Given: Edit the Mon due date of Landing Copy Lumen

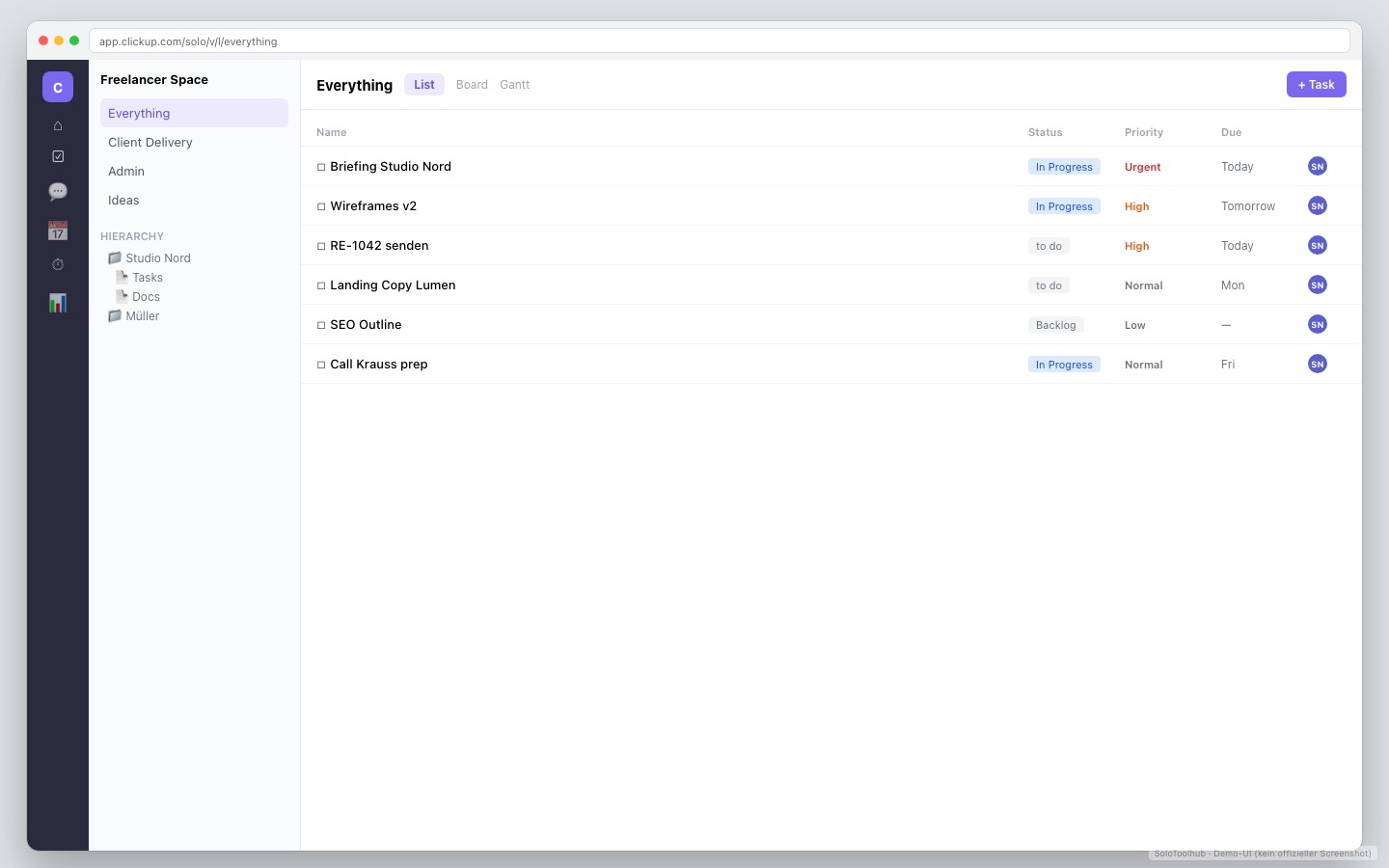Looking at the screenshot, I should pyautogui.click(x=1233, y=285).
